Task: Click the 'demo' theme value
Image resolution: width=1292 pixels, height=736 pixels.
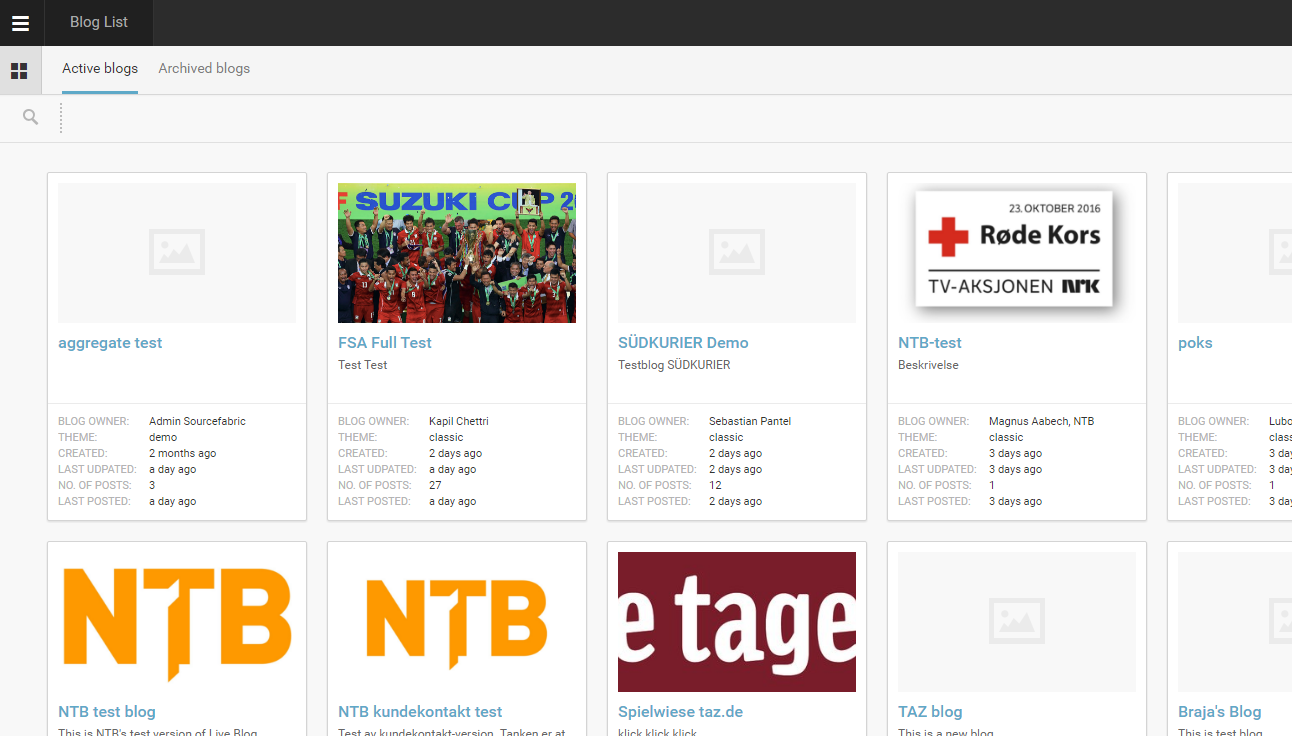Action: click(163, 437)
